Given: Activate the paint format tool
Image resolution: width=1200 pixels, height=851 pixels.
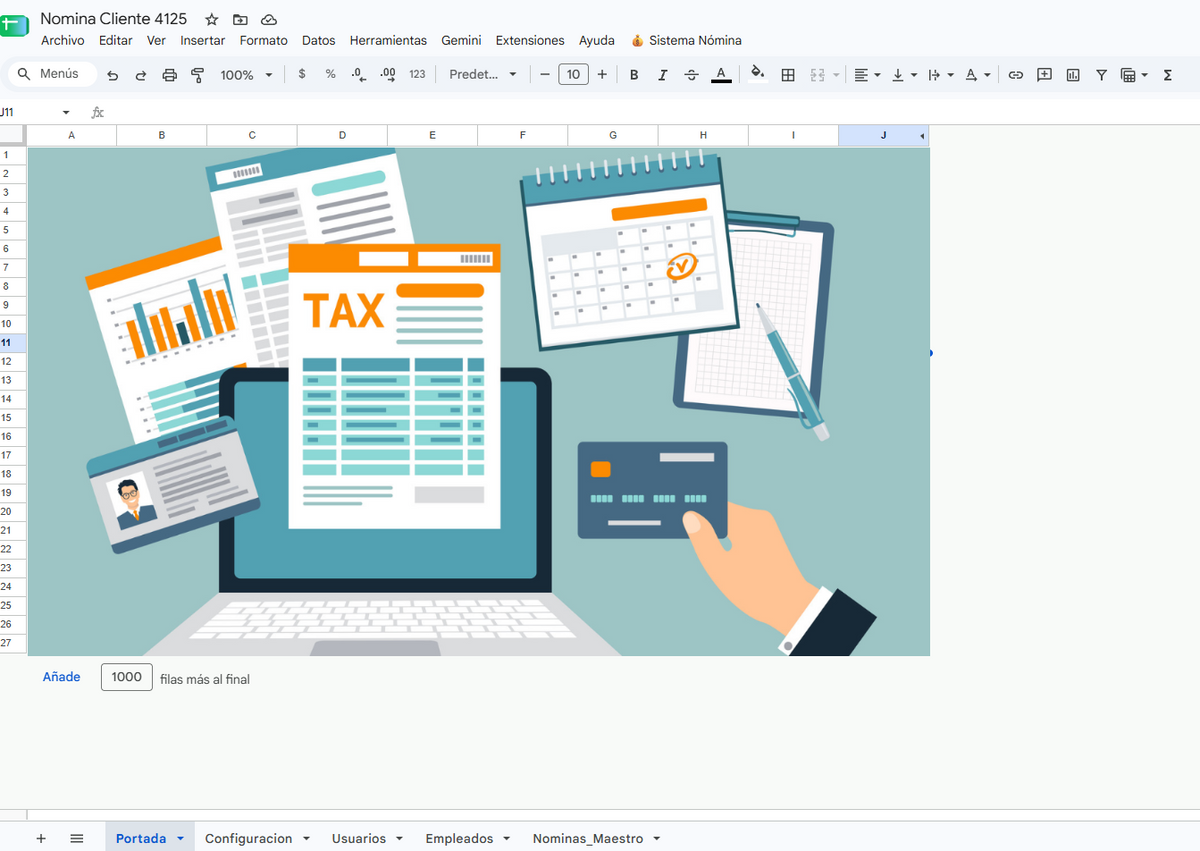Looking at the screenshot, I should coord(197,75).
